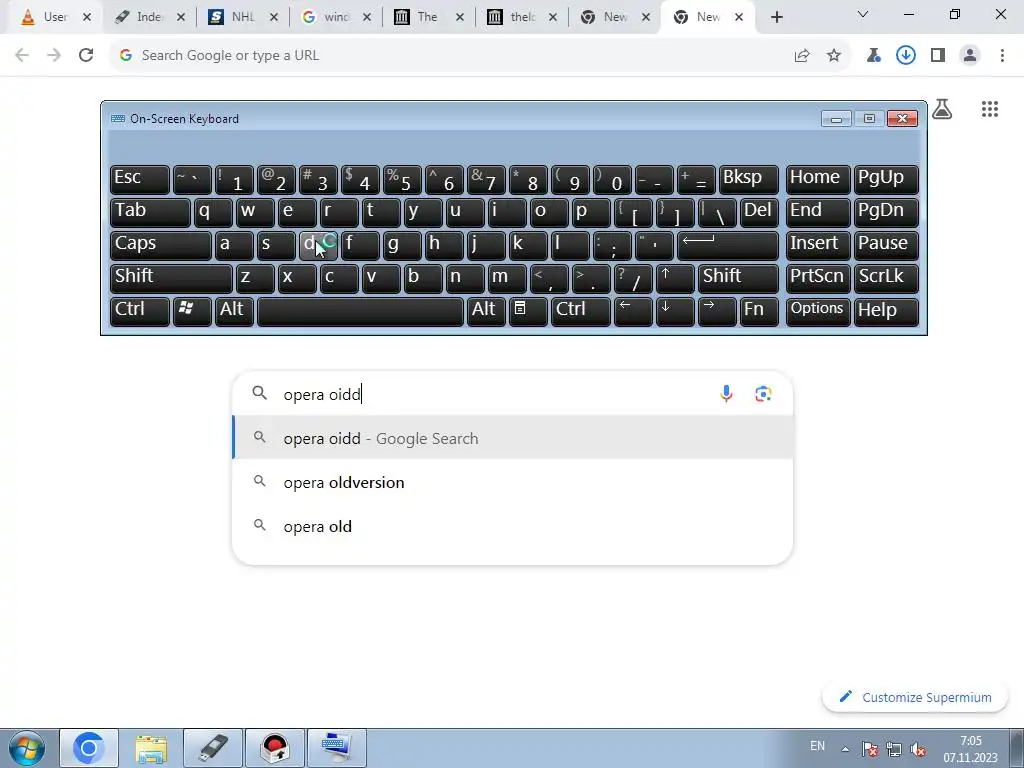Click the up arrow key on keyboard
The width and height of the screenshot is (1024, 768).
pos(675,278)
